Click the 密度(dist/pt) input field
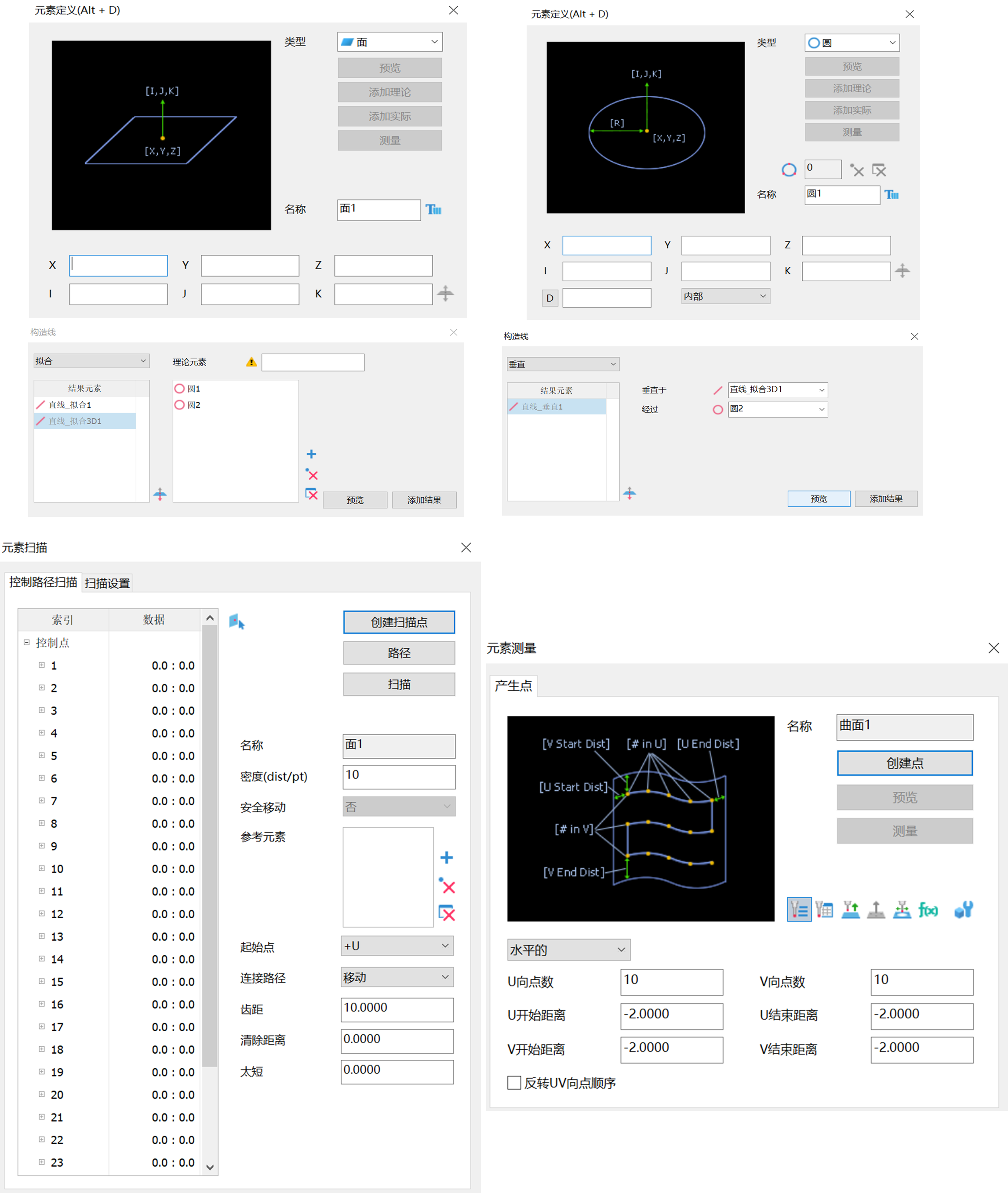The width and height of the screenshot is (1008, 1193). click(x=399, y=776)
